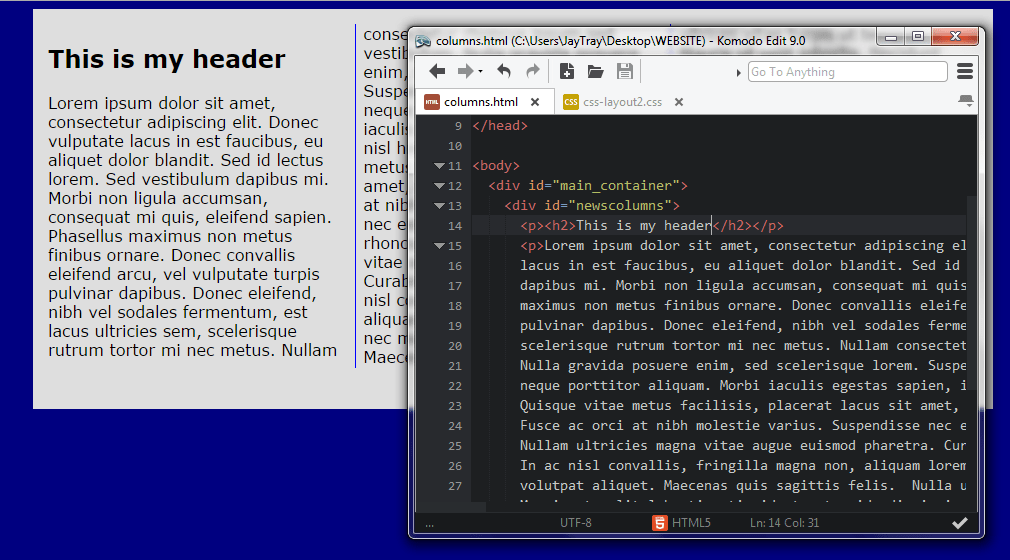
Task: Click the UTF-8 encoding in the status bar
Action: 575,523
